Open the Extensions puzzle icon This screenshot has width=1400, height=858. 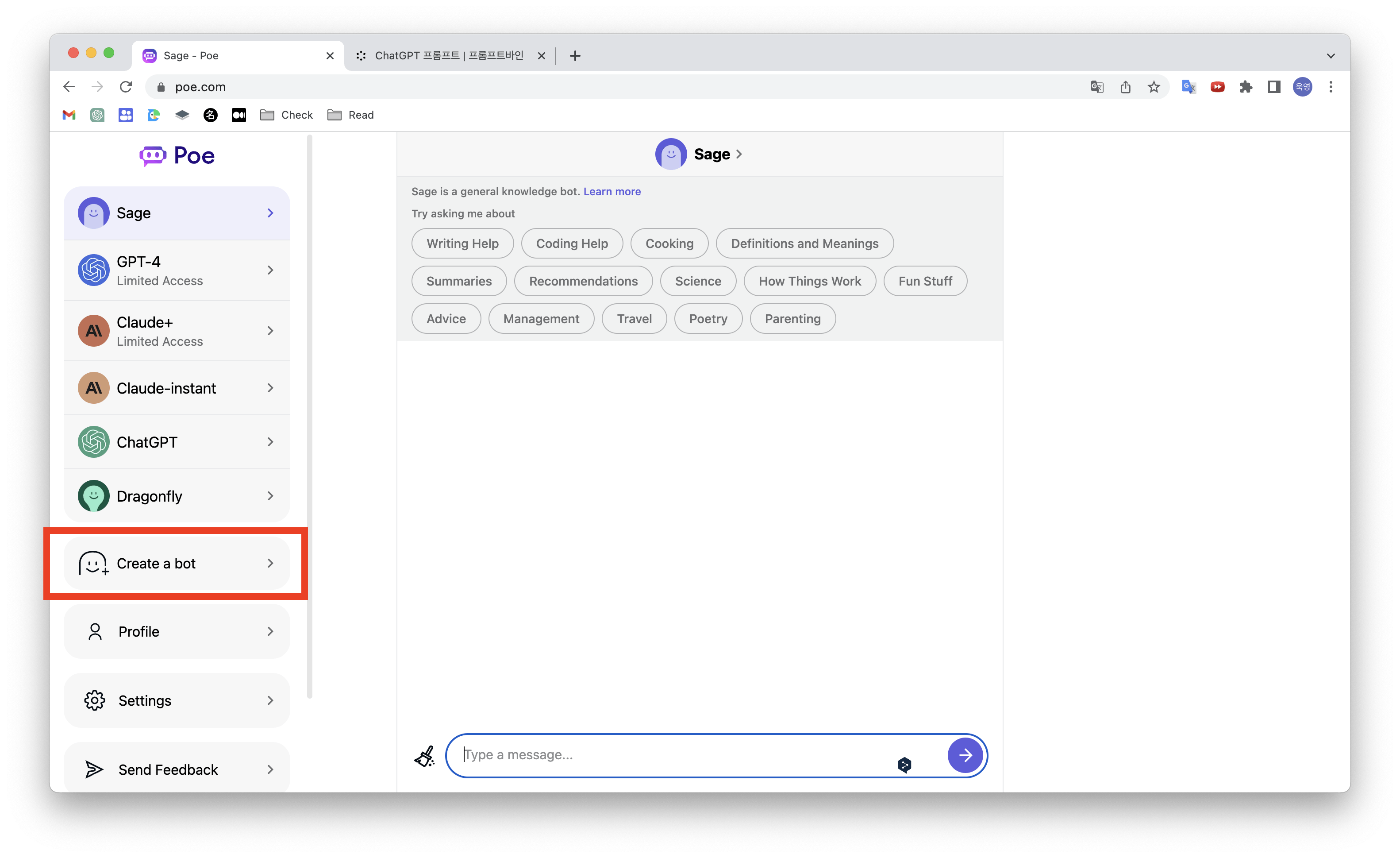[1246, 86]
